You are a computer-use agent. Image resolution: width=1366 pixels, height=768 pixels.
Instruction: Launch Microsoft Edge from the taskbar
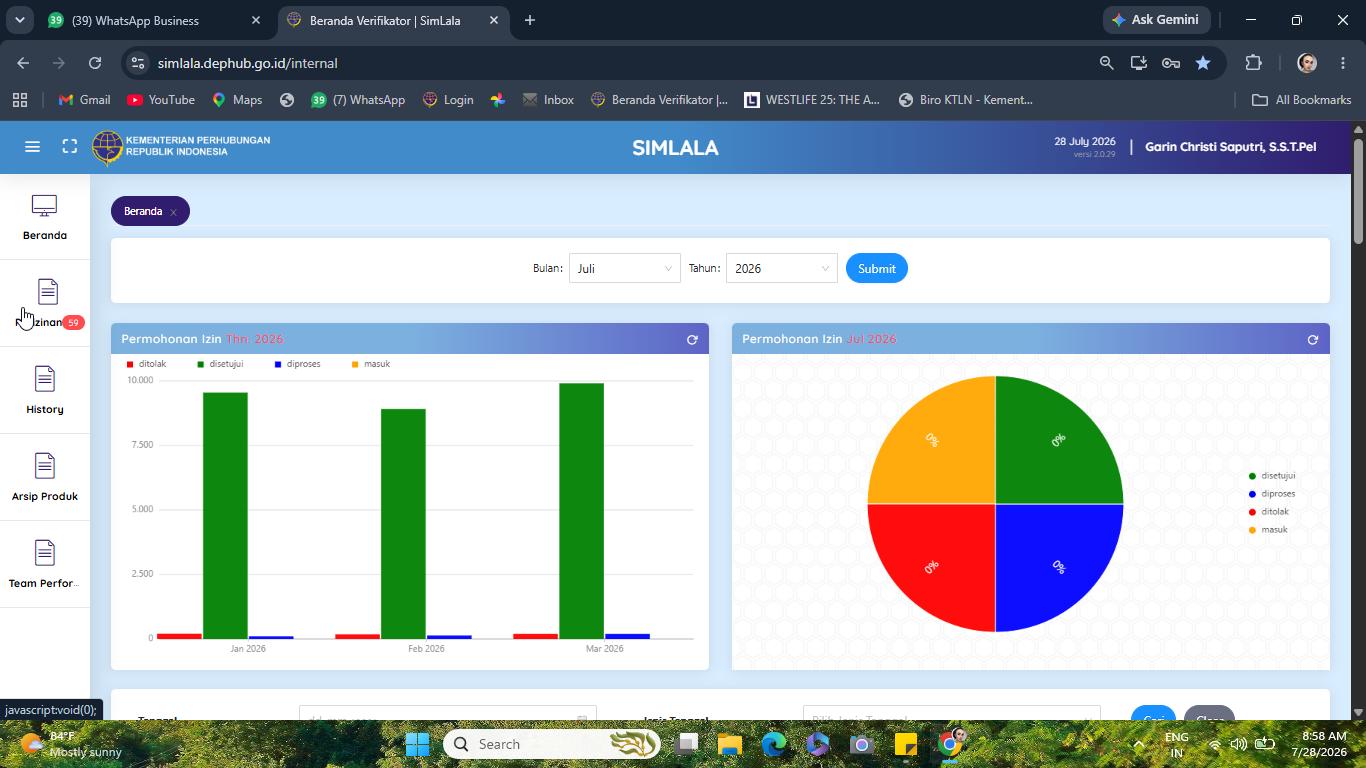pyautogui.click(x=773, y=744)
